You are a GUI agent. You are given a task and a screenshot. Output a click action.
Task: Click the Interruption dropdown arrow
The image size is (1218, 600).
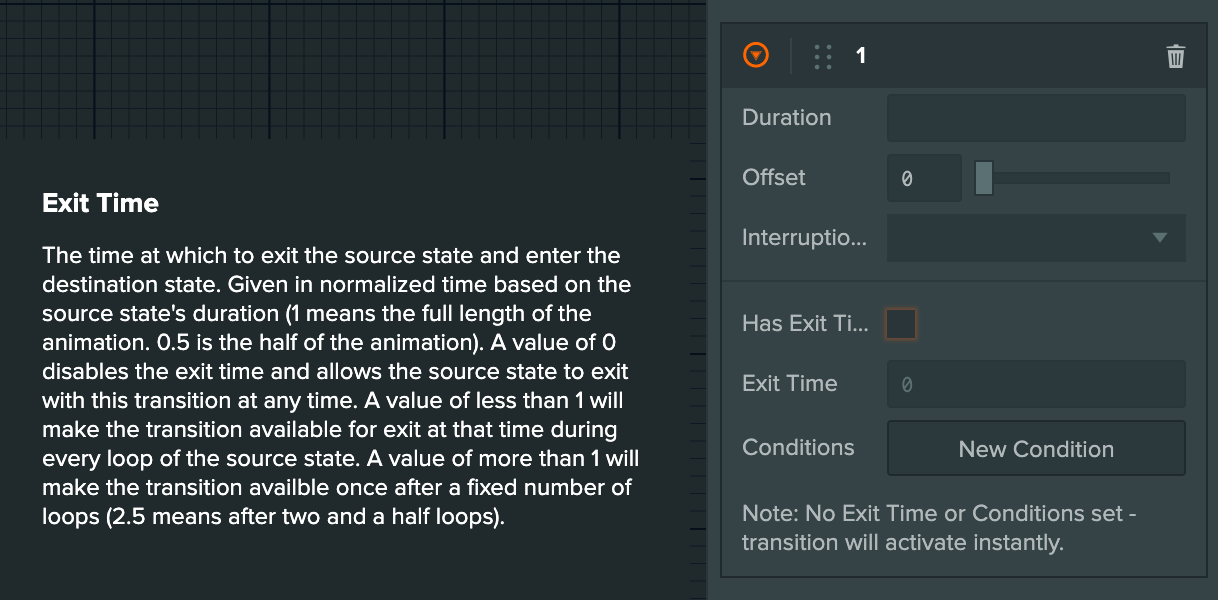click(1159, 238)
